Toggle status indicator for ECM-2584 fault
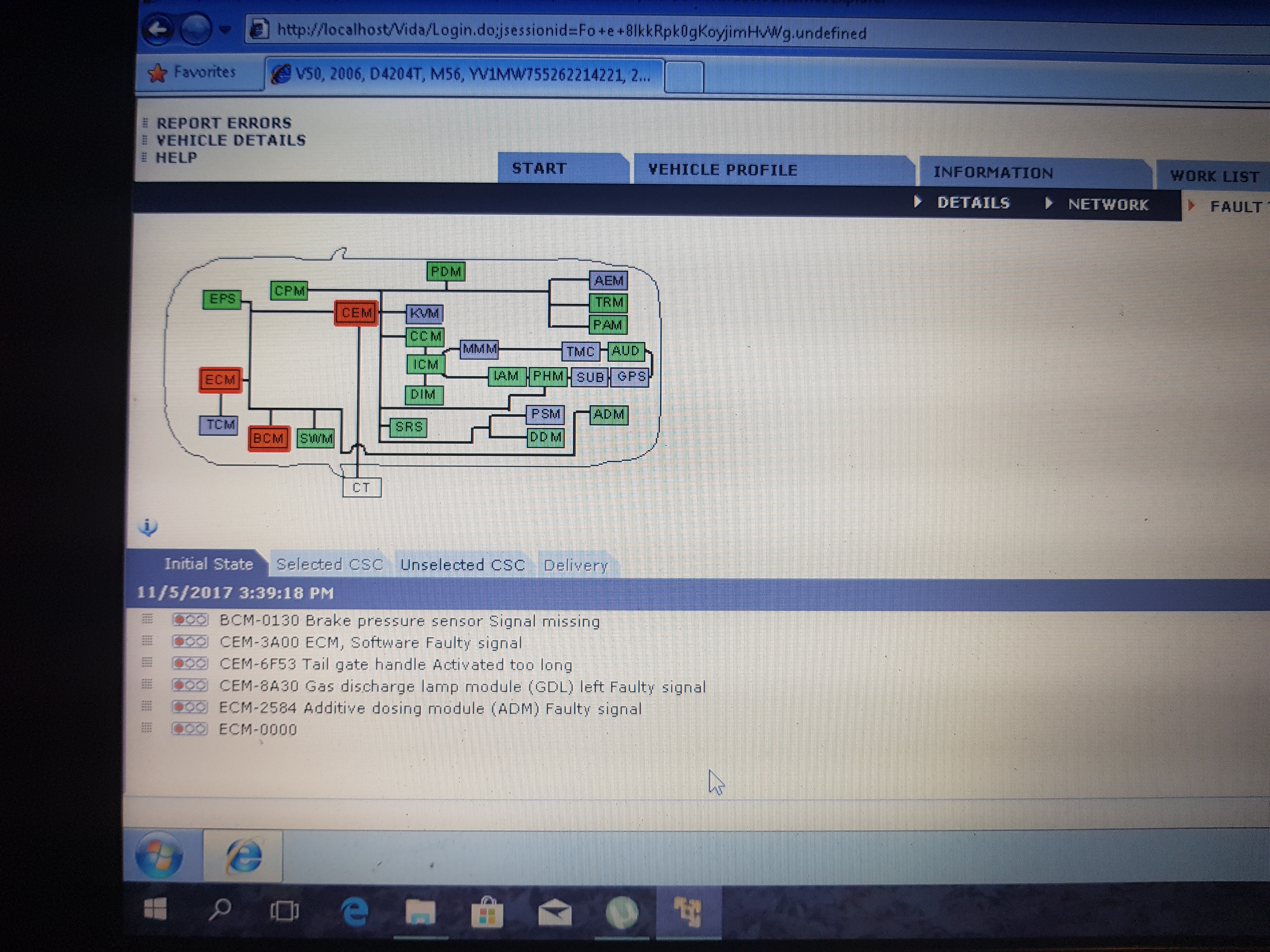Screen dimensions: 1270x952 click(x=190, y=707)
